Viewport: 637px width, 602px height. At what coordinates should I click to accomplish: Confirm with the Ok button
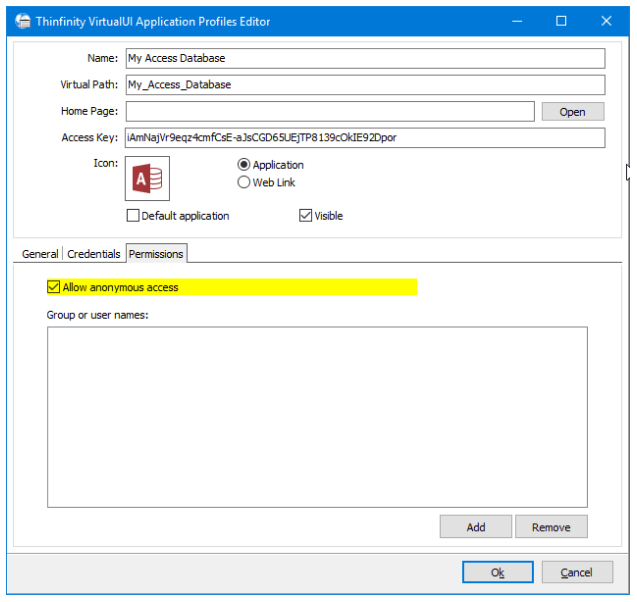click(498, 572)
